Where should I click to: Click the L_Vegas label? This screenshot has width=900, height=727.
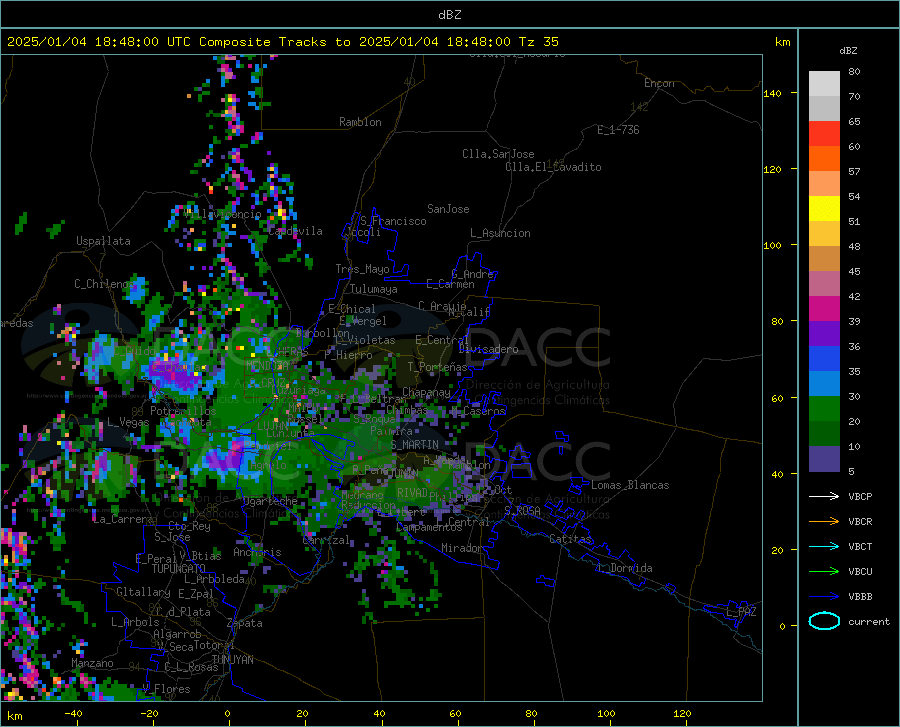click(128, 422)
